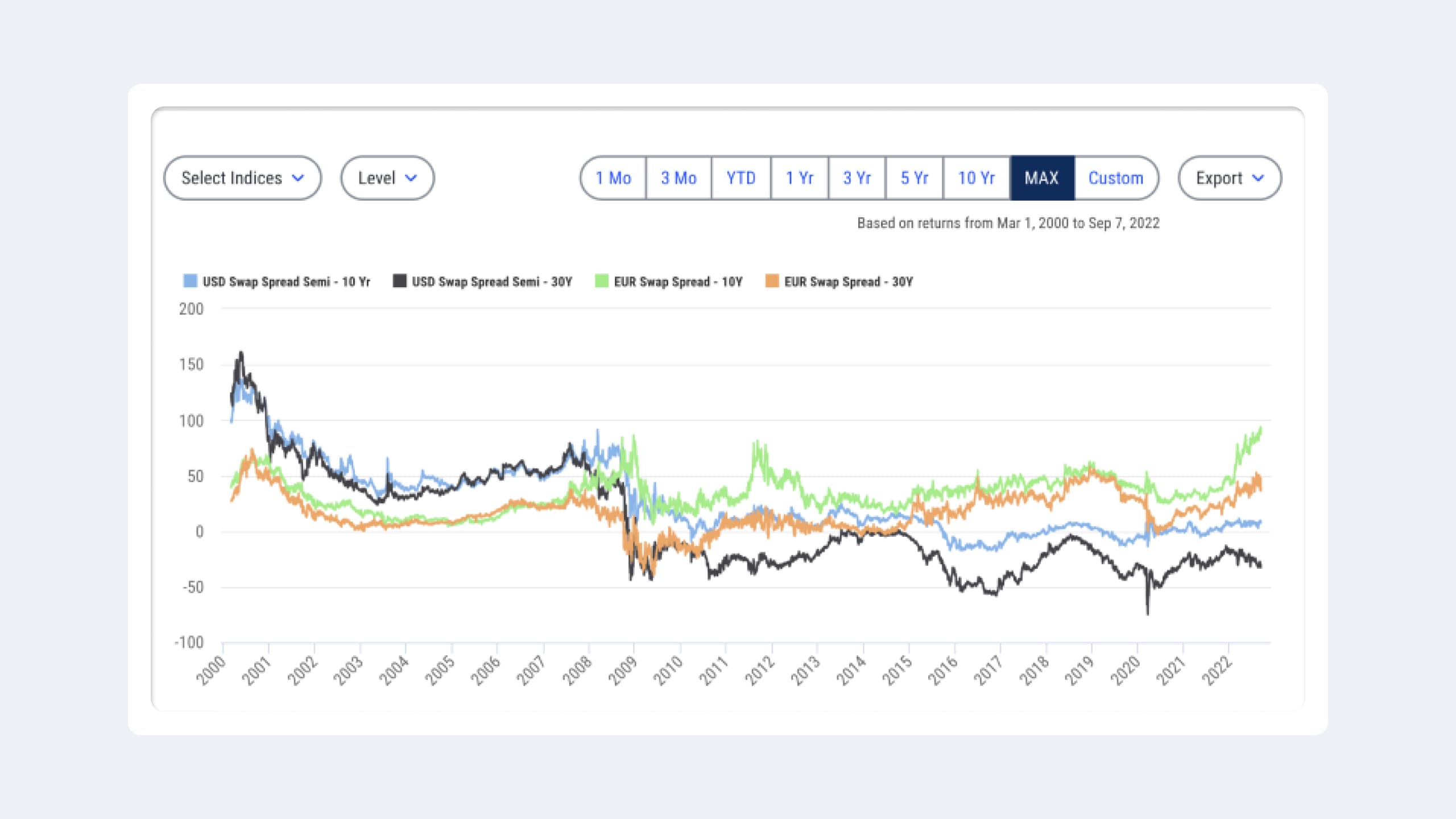Select the 1 Mo time range
Image resolution: width=1456 pixels, height=819 pixels.
[x=613, y=178]
